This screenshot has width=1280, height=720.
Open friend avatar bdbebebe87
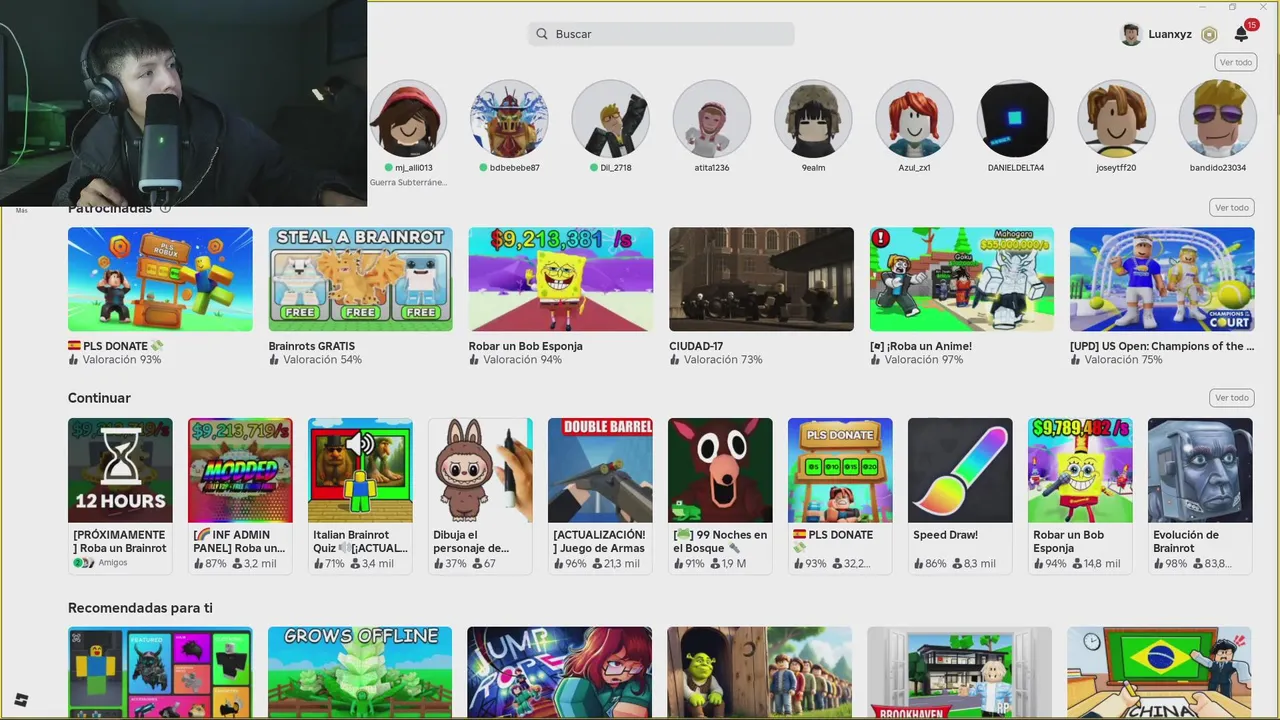pyautogui.click(x=509, y=119)
